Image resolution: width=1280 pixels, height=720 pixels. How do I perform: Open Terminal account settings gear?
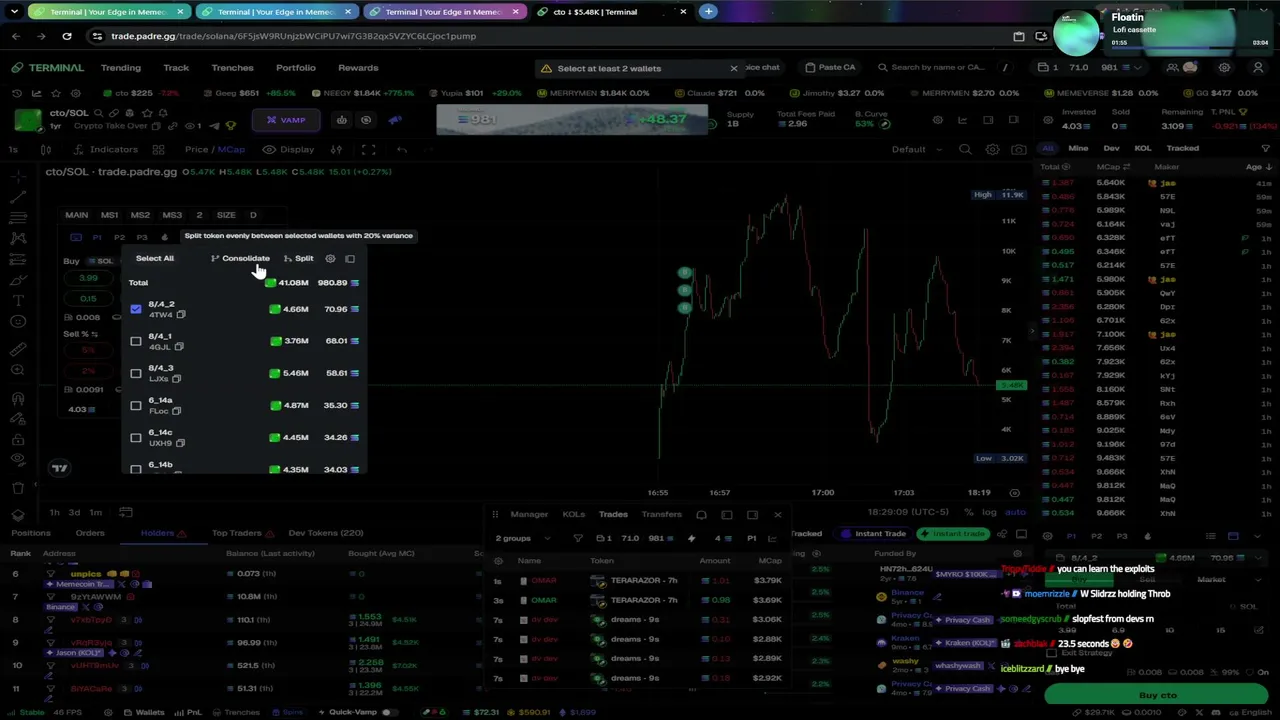pos(1224,68)
